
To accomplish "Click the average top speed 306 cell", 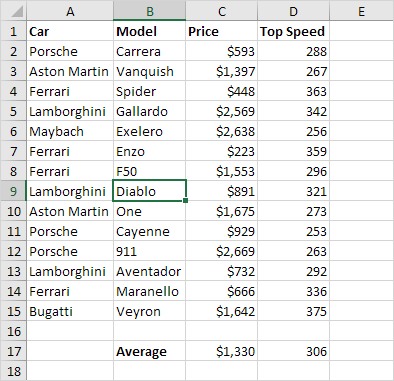I will coord(293,351).
